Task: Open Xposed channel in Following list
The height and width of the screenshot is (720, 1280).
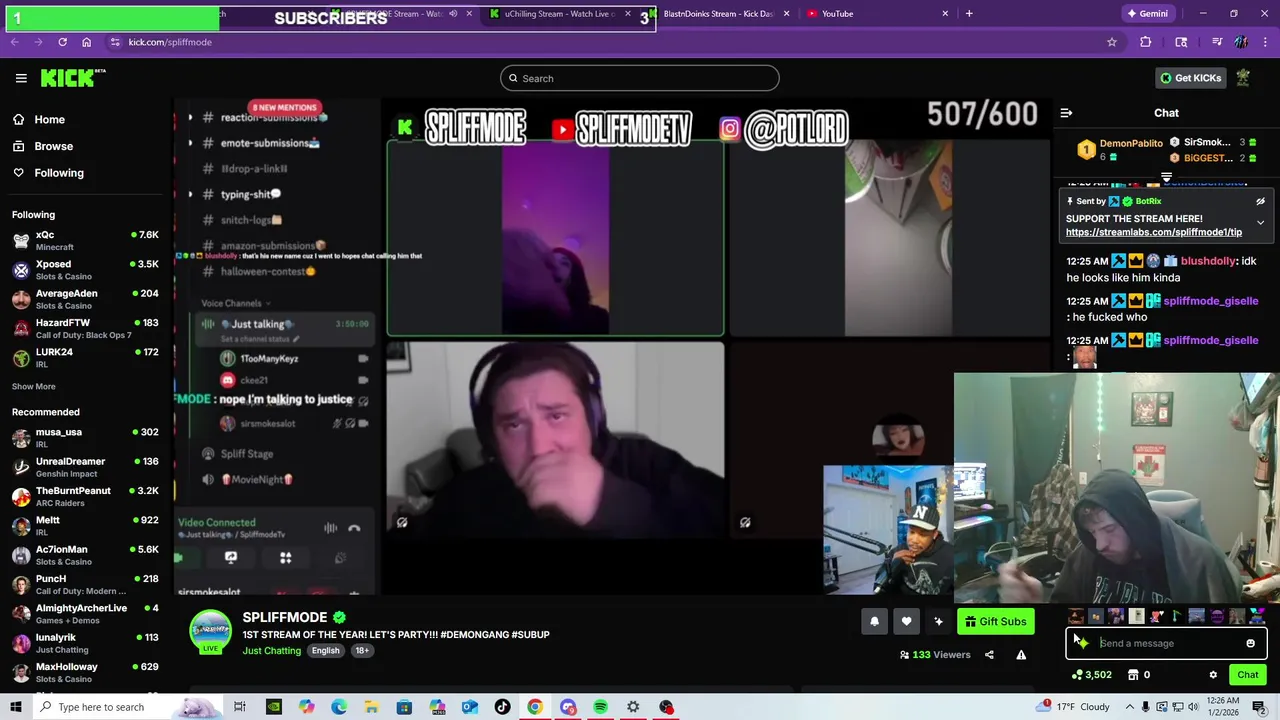Action: [86, 270]
